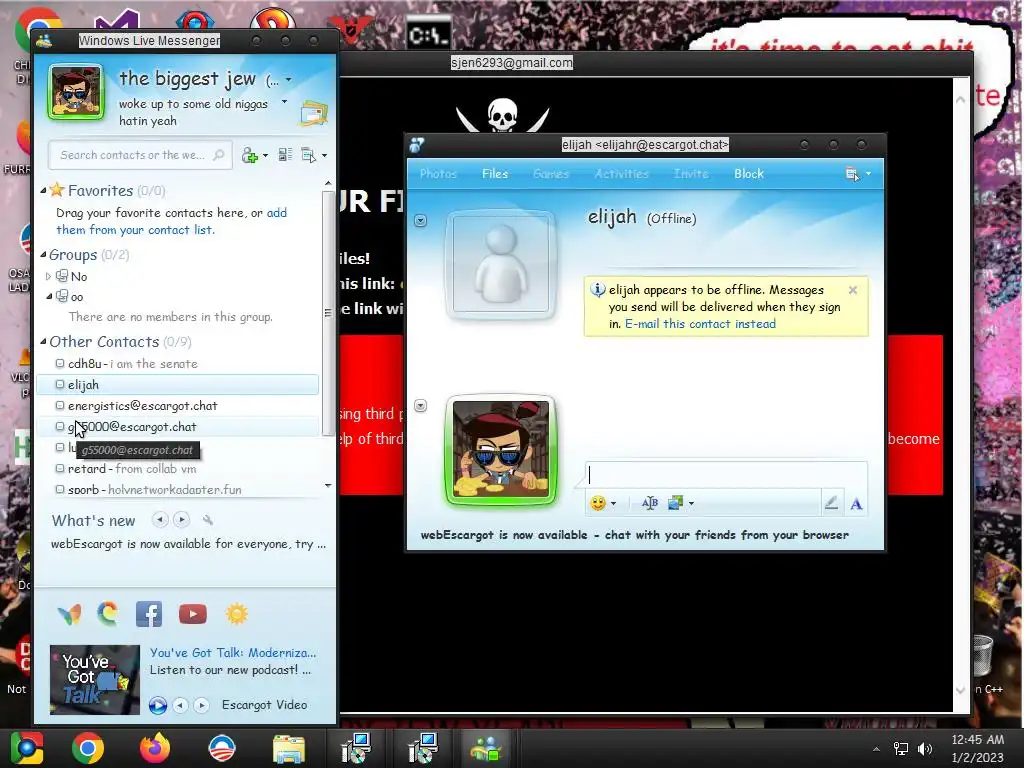Select contact elijah in the contact list
The image size is (1024, 768).
tap(178, 385)
